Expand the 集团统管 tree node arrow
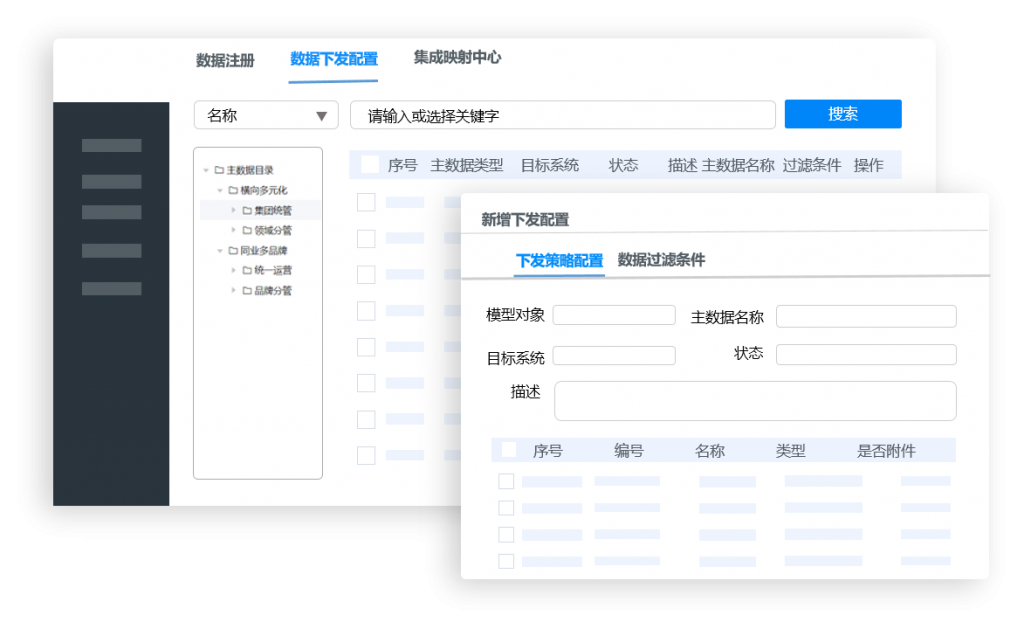Image resolution: width=1024 pixels, height=629 pixels. (233, 210)
